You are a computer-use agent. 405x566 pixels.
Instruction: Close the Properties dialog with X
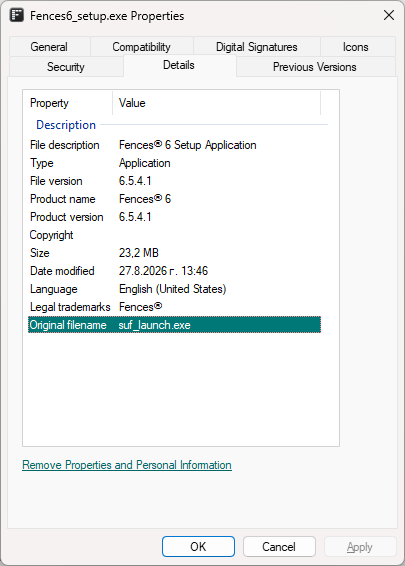tap(389, 15)
